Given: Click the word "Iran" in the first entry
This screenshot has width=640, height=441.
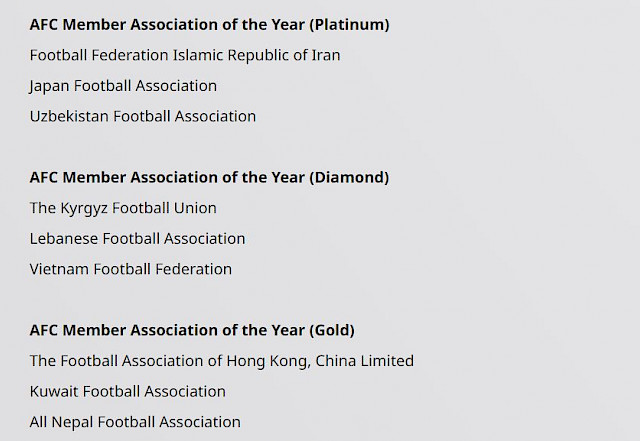Looking at the screenshot, I should coord(326,55).
